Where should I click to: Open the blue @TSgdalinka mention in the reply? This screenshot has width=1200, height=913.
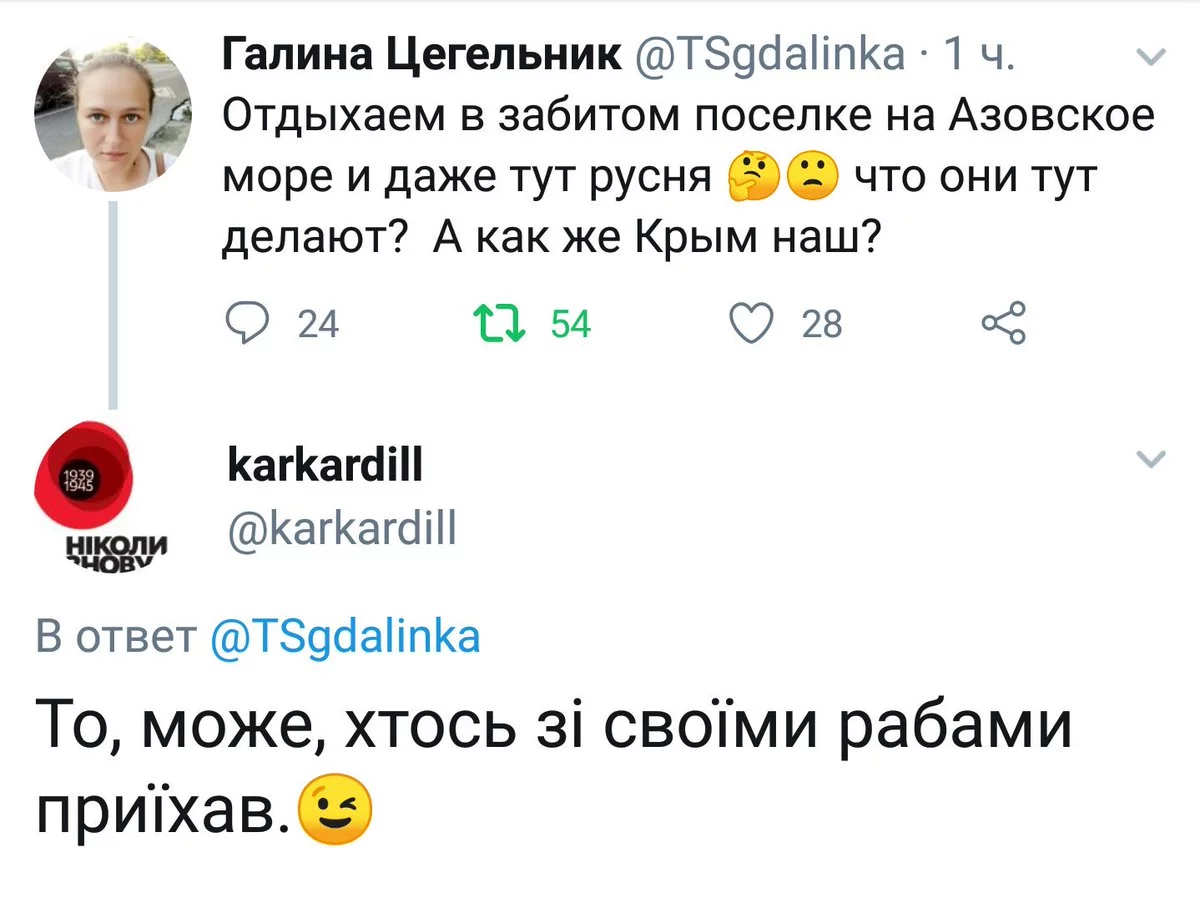346,636
